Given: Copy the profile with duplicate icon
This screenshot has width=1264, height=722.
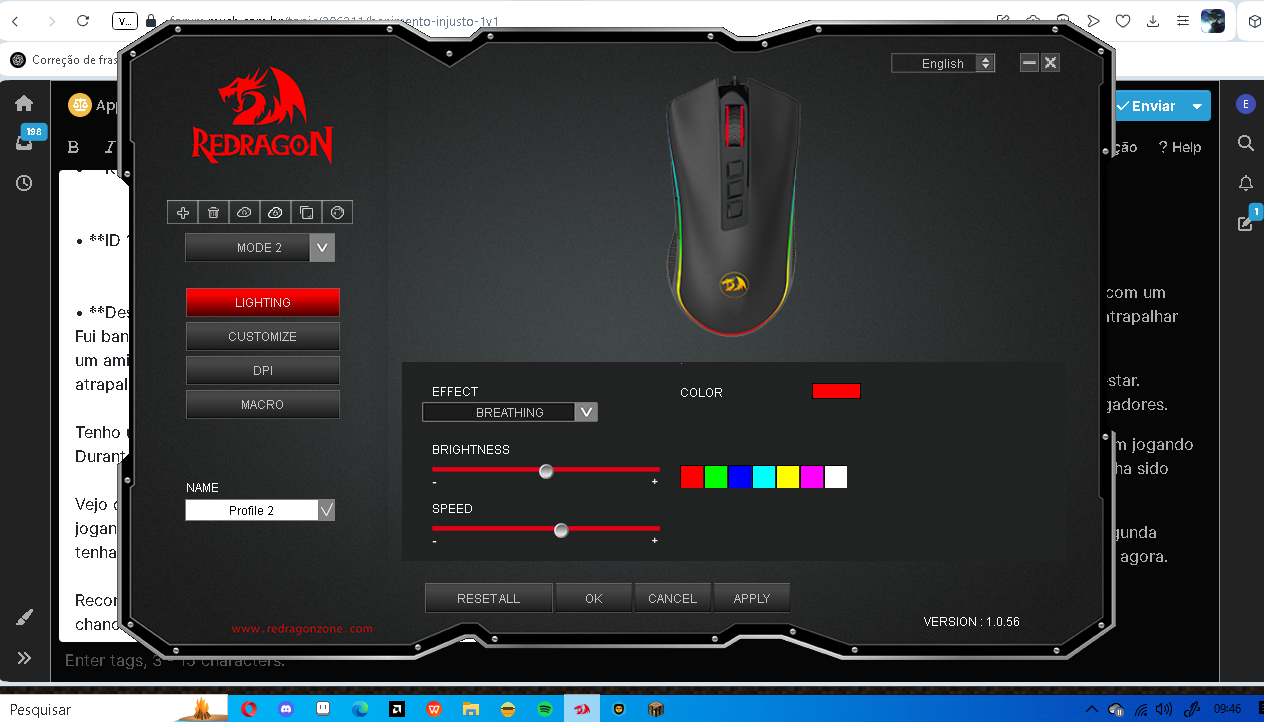Looking at the screenshot, I should (x=306, y=212).
